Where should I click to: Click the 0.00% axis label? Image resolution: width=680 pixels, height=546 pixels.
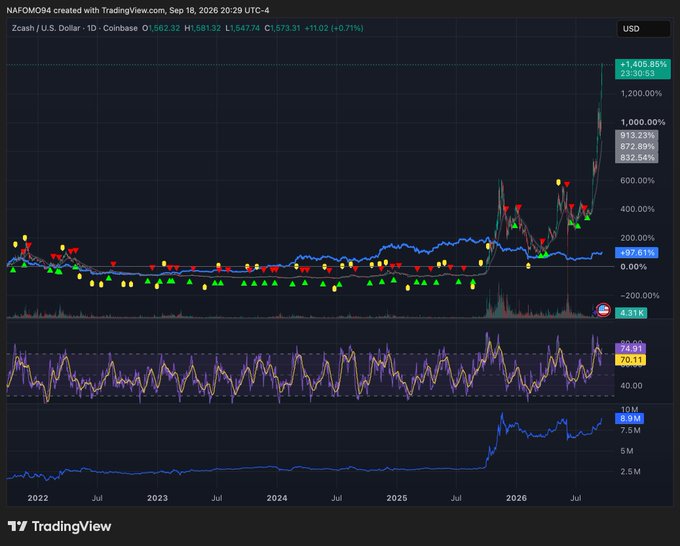click(x=634, y=267)
